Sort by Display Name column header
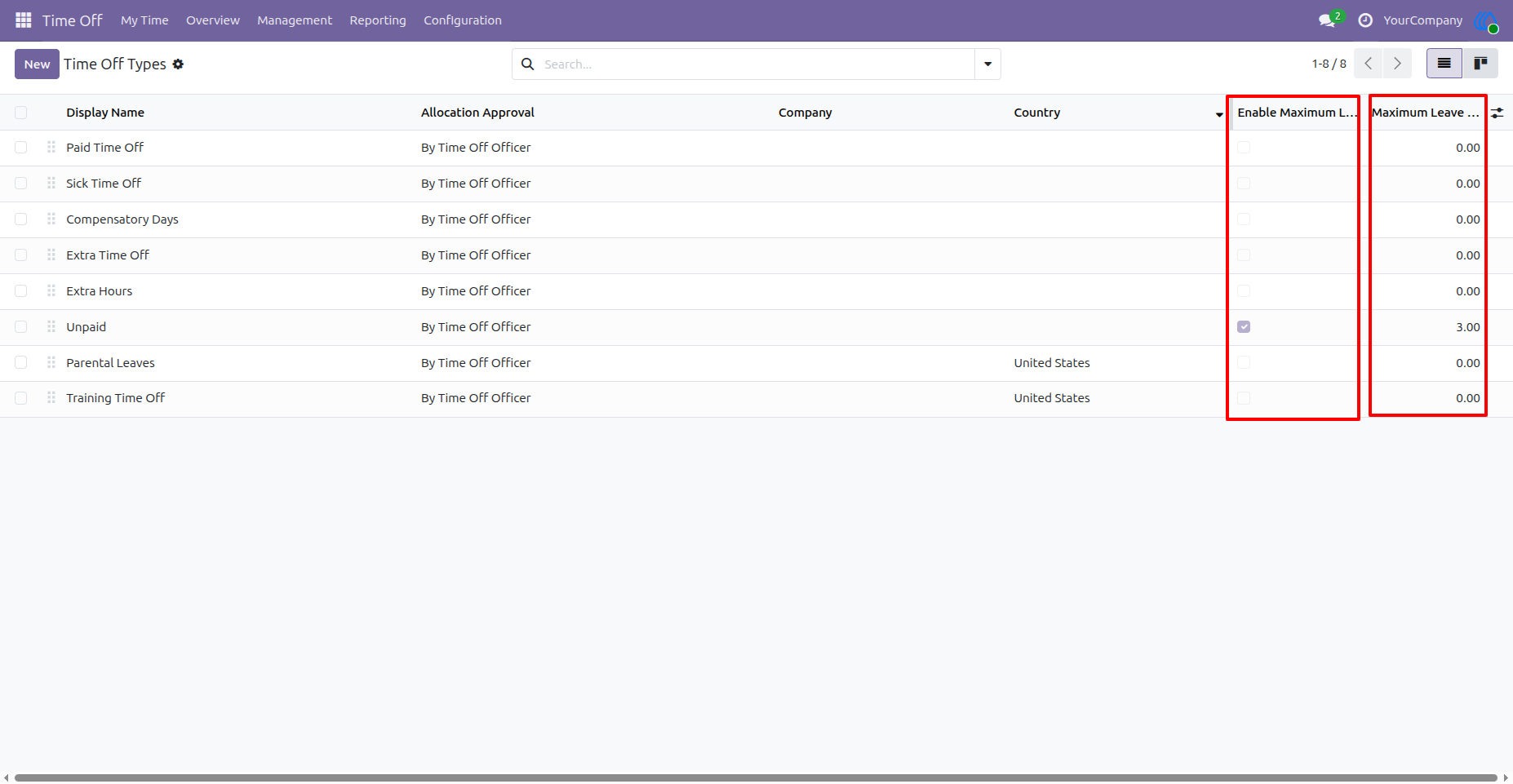Screen dimensions: 1513x784 [105, 113]
